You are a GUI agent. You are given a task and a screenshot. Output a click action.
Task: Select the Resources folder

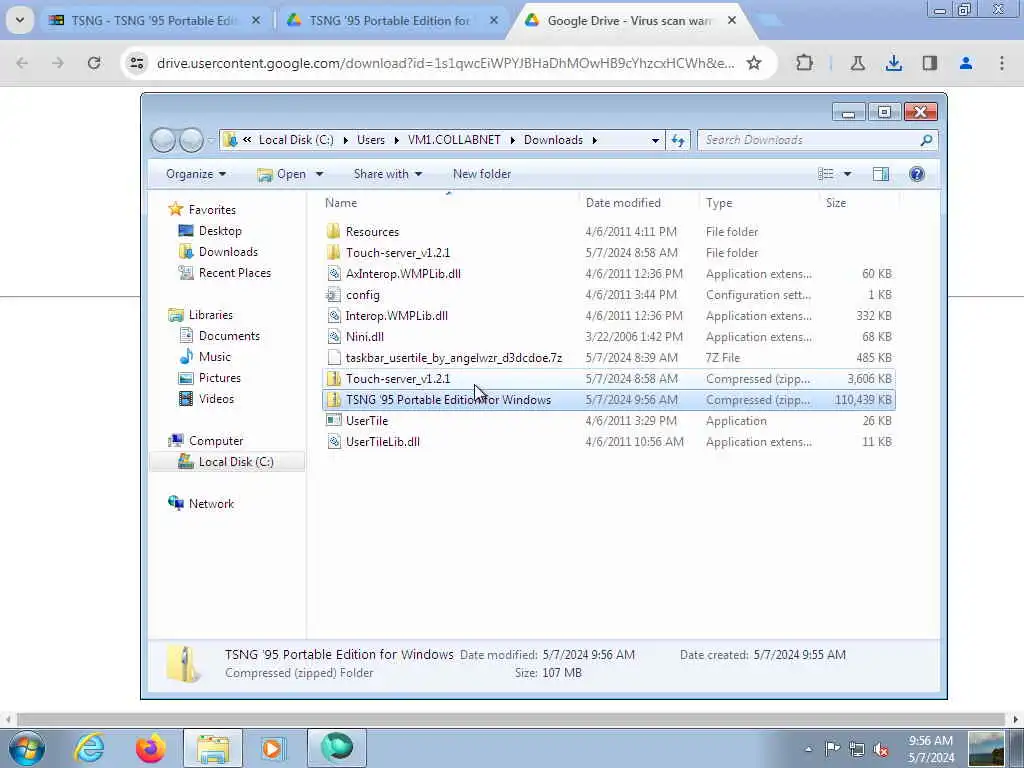pyautogui.click(x=609, y=231)
